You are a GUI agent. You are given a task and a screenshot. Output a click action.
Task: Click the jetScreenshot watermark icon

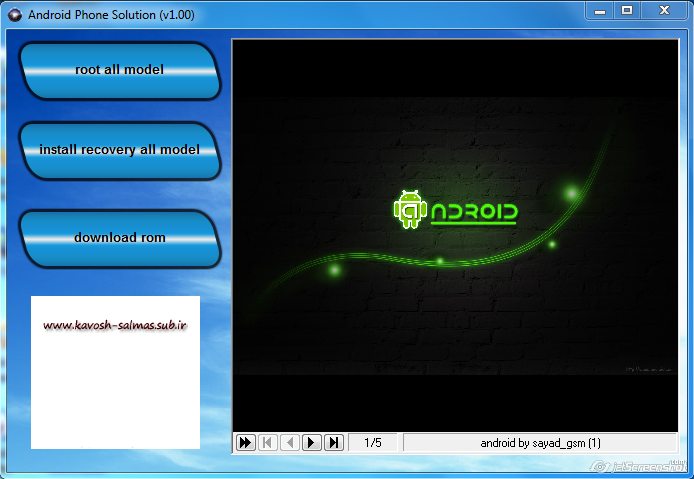click(x=599, y=467)
